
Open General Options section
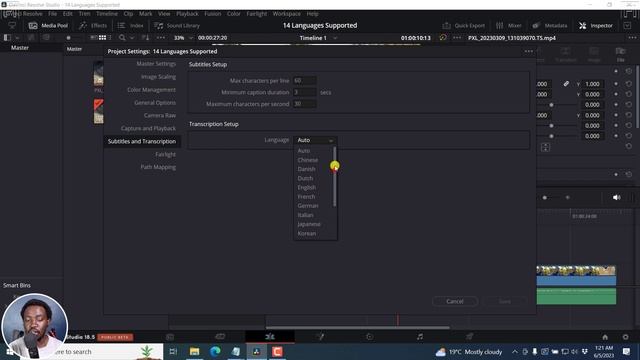[x=155, y=103]
